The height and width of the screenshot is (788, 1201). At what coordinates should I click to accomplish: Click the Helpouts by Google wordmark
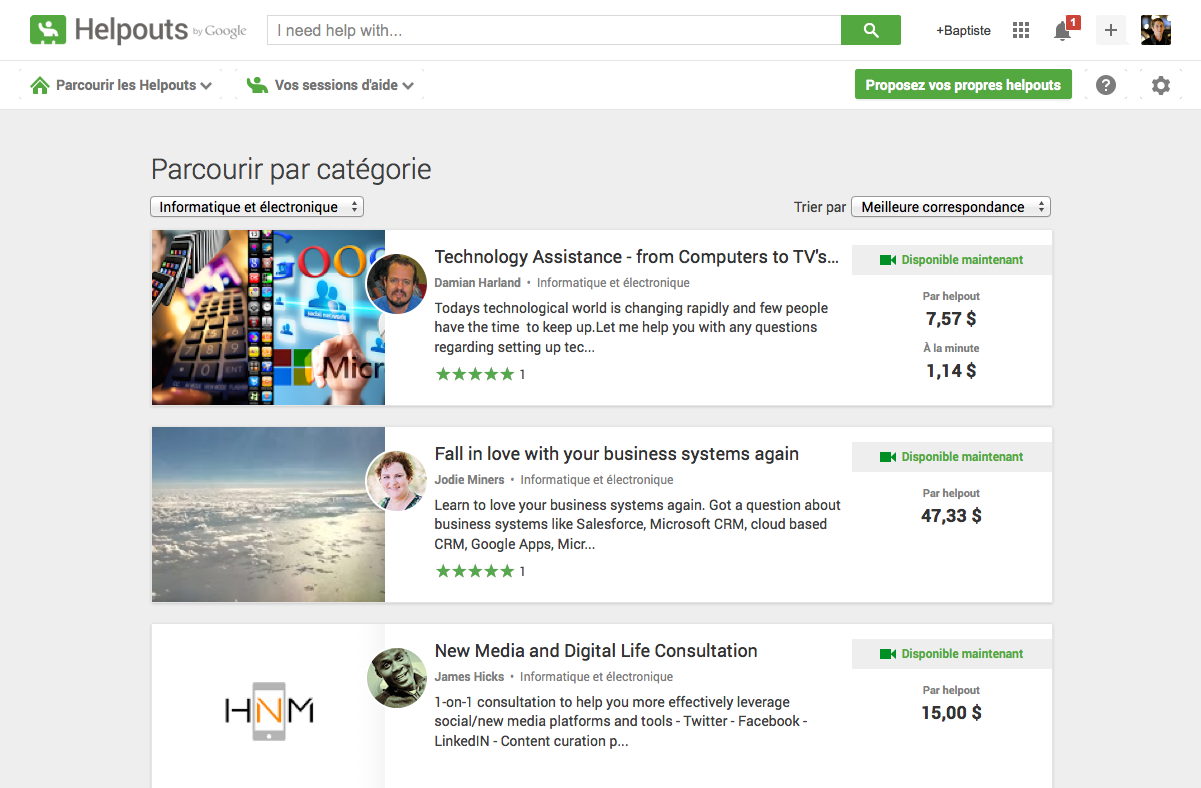pos(160,30)
